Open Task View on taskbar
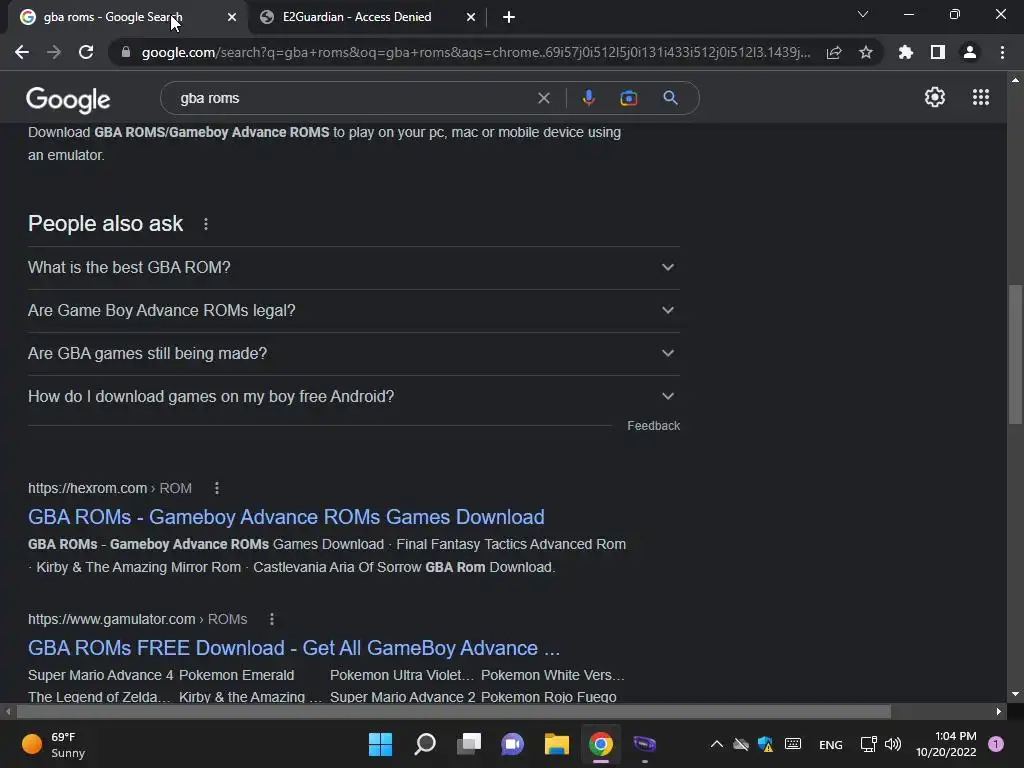The width and height of the screenshot is (1024, 768). (469, 744)
